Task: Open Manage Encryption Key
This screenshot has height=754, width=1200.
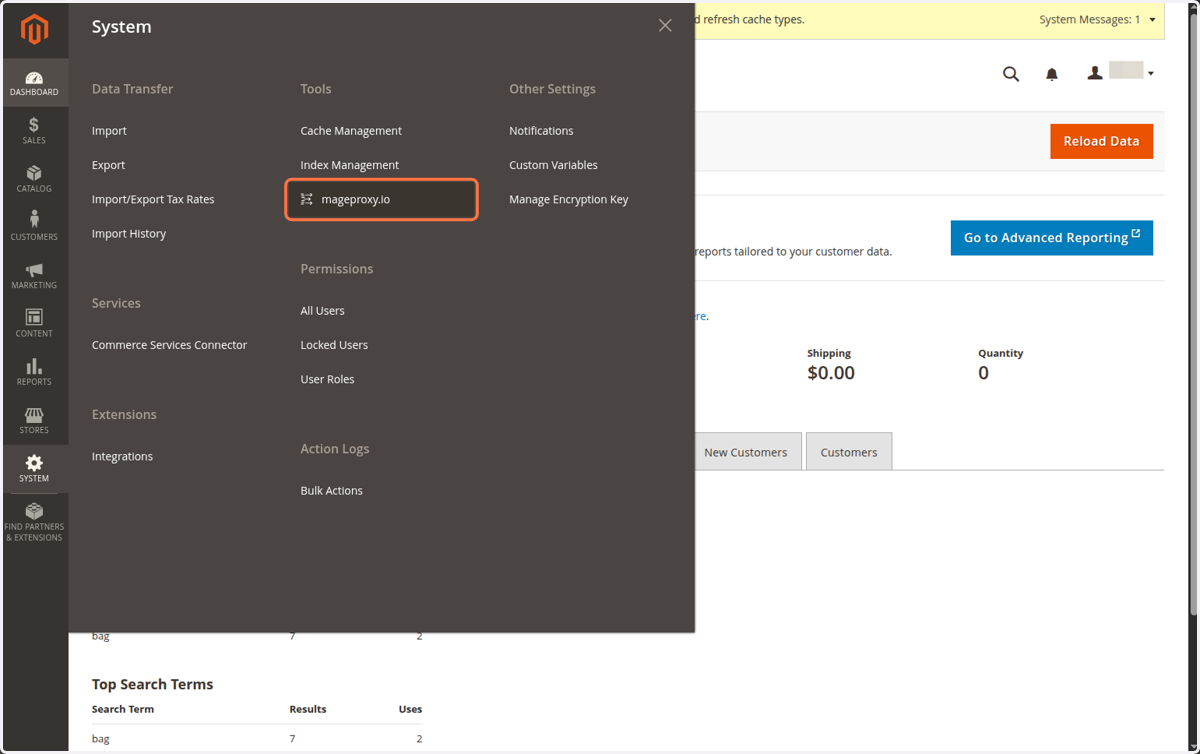Action: coord(569,199)
